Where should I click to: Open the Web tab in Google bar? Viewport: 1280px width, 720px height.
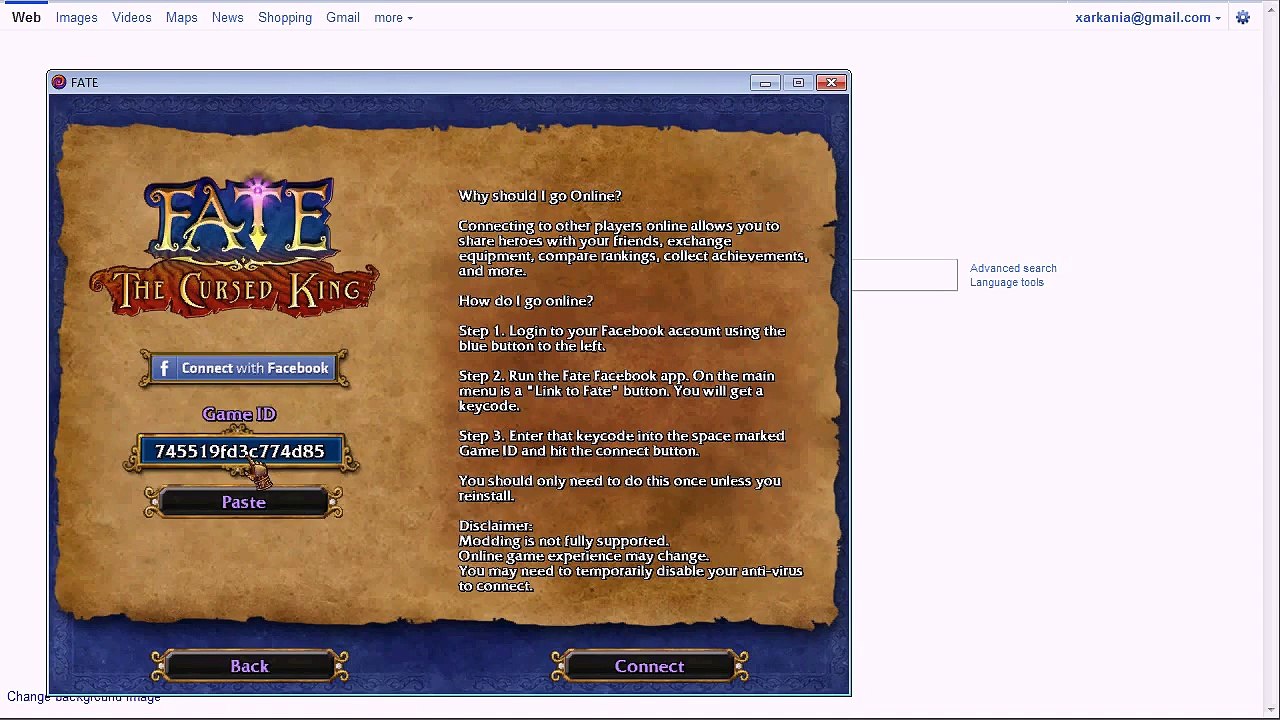pyautogui.click(x=26, y=17)
